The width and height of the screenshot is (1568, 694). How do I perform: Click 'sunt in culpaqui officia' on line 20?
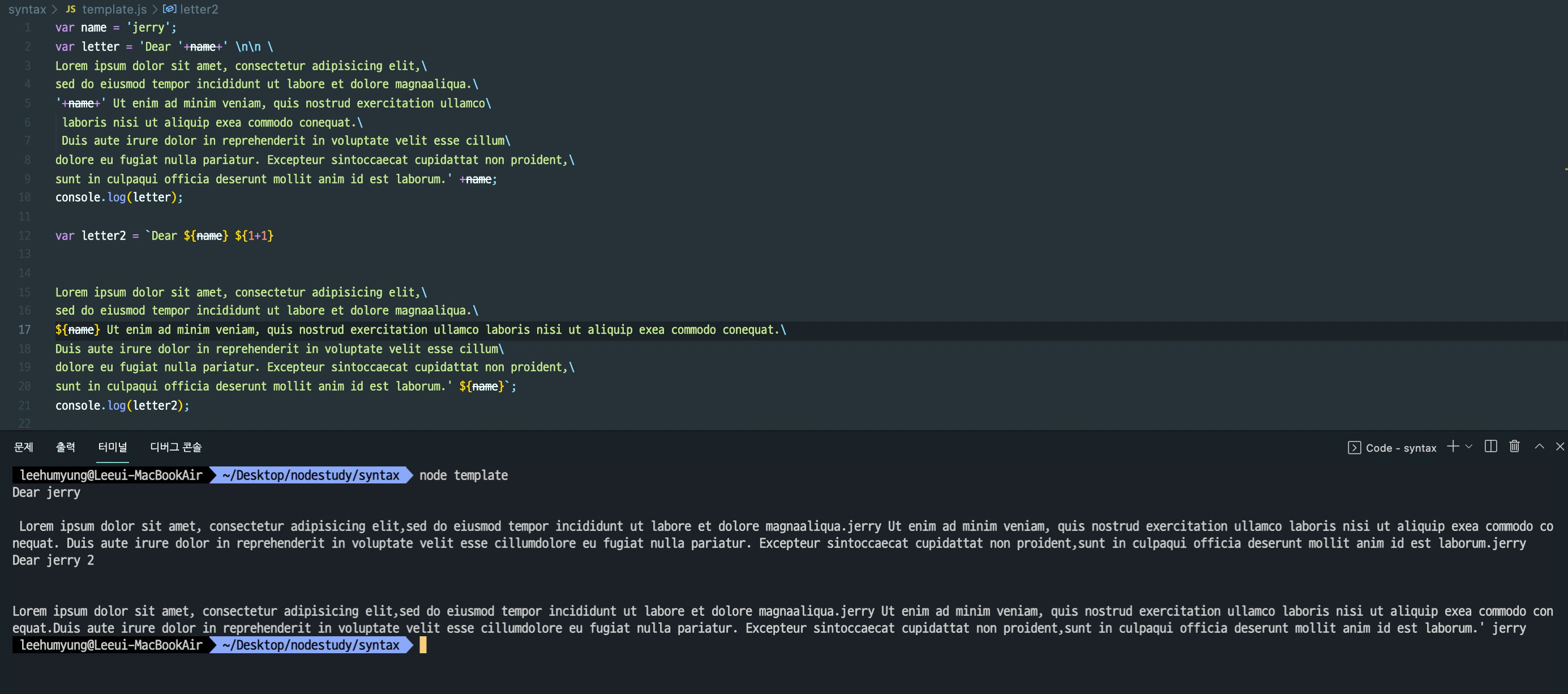click(x=132, y=387)
